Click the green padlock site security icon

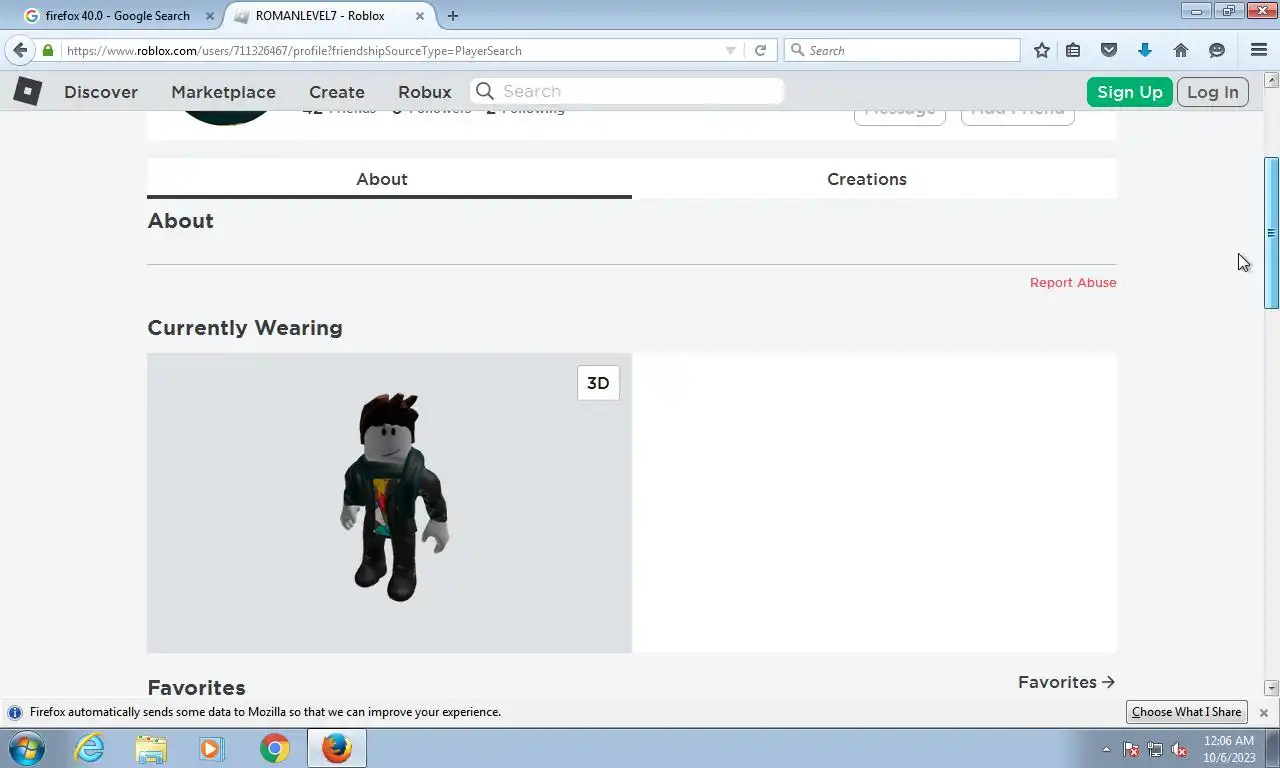click(x=48, y=50)
